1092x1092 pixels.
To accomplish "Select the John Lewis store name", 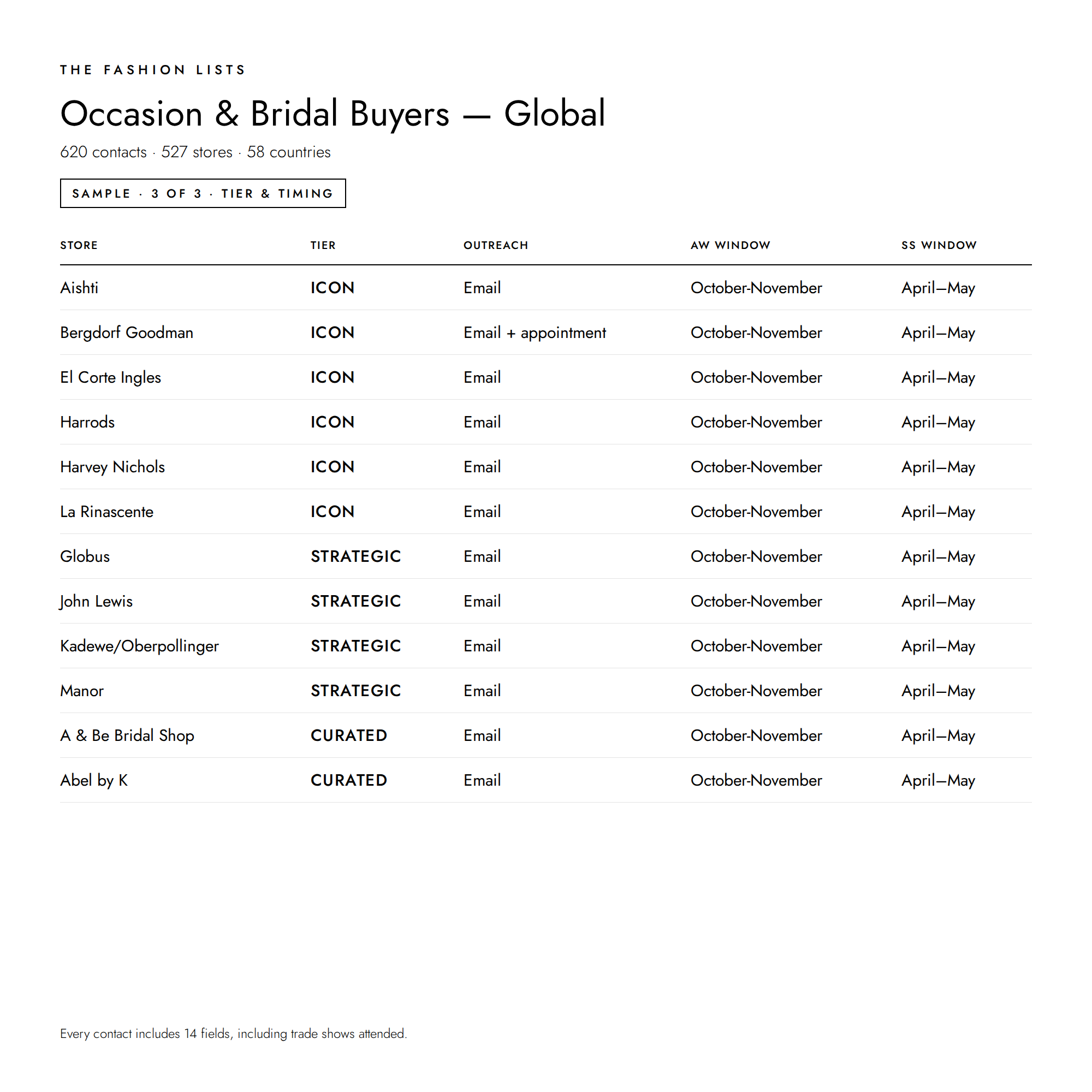I will (96, 601).
